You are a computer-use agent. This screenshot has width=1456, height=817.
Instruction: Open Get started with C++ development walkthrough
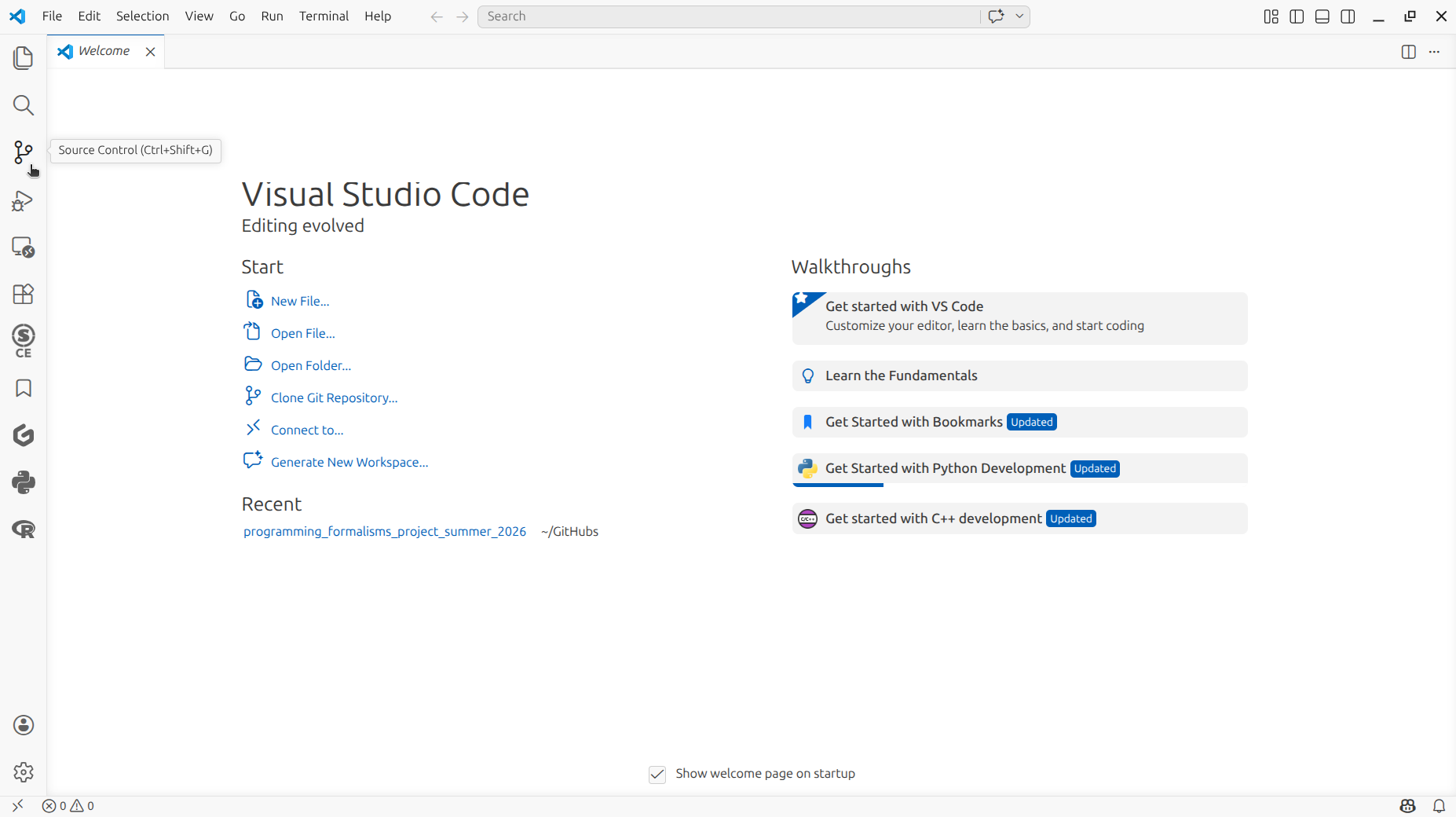pos(1019,518)
